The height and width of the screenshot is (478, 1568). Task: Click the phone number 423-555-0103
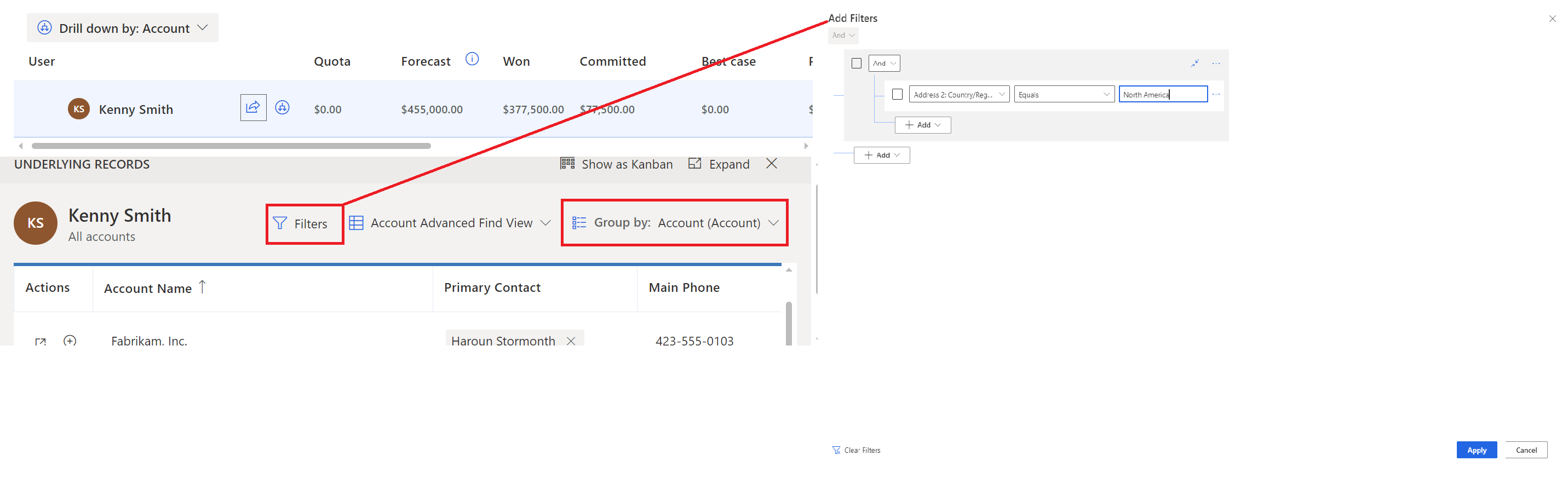pyautogui.click(x=694, y=341)
